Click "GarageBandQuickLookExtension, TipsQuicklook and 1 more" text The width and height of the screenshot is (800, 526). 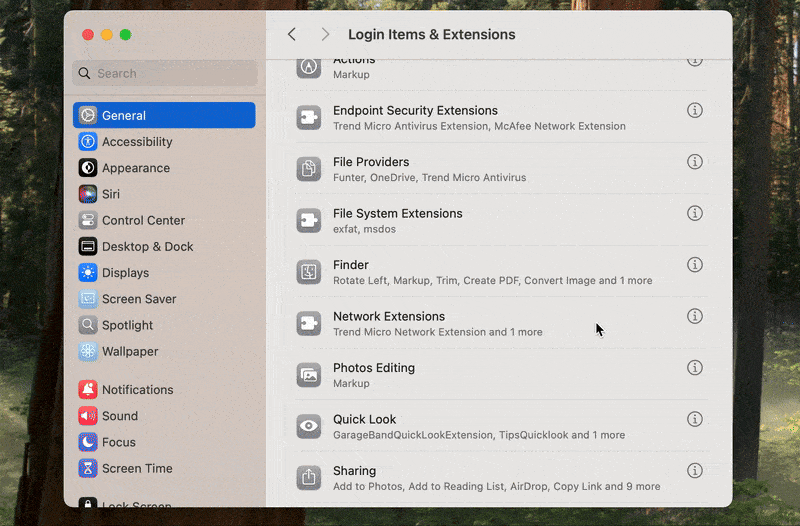pos(479,435)
